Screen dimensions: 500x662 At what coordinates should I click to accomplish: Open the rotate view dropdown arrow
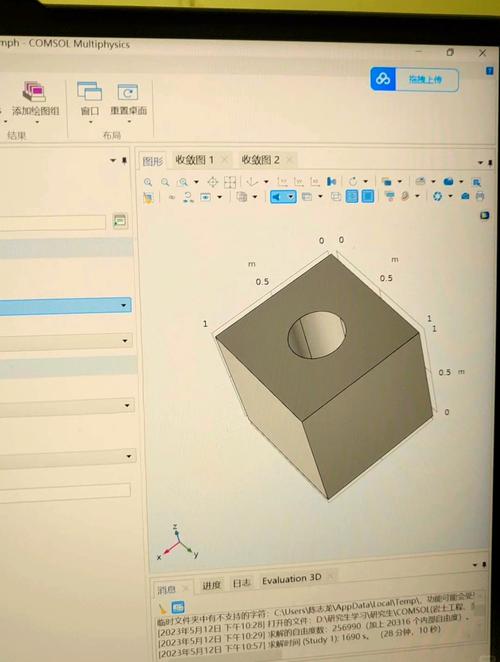366,181
